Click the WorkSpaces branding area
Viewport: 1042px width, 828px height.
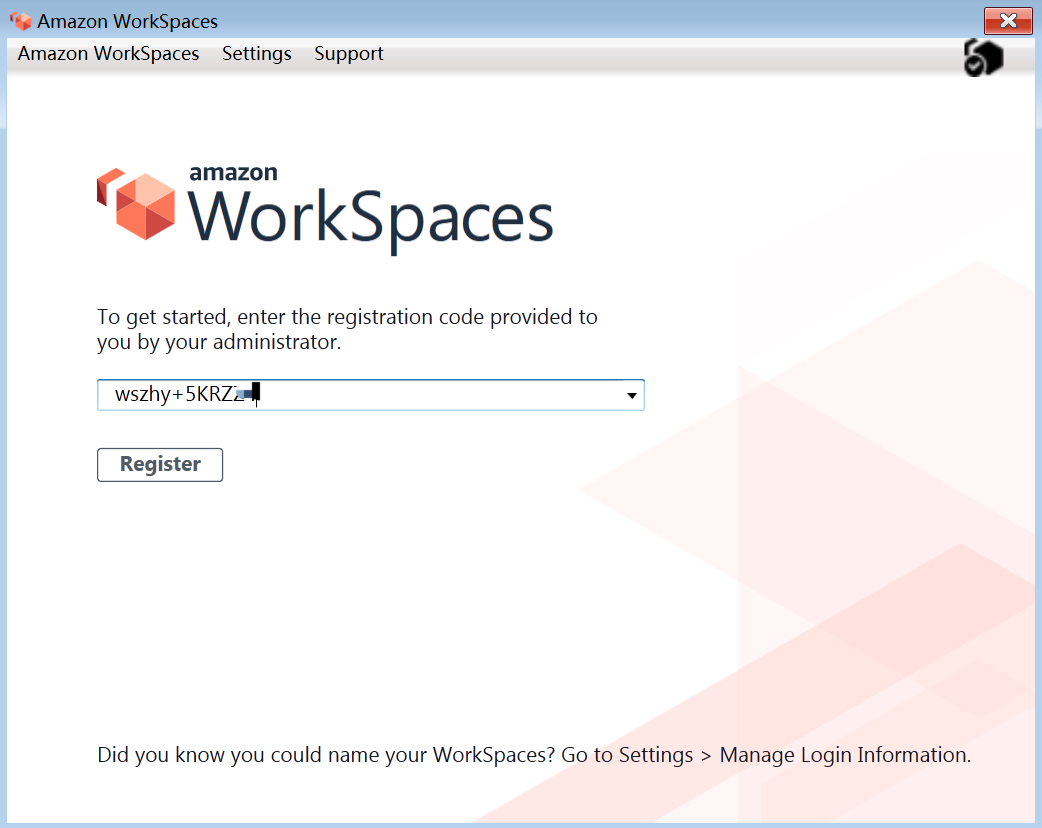(325, 205)
